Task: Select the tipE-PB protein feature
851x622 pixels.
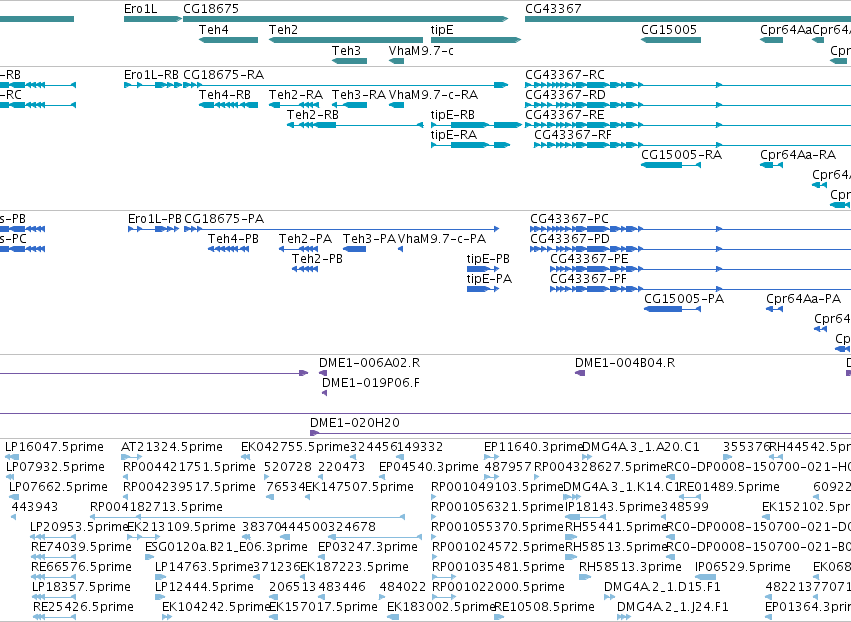Action: coord(483,269)
